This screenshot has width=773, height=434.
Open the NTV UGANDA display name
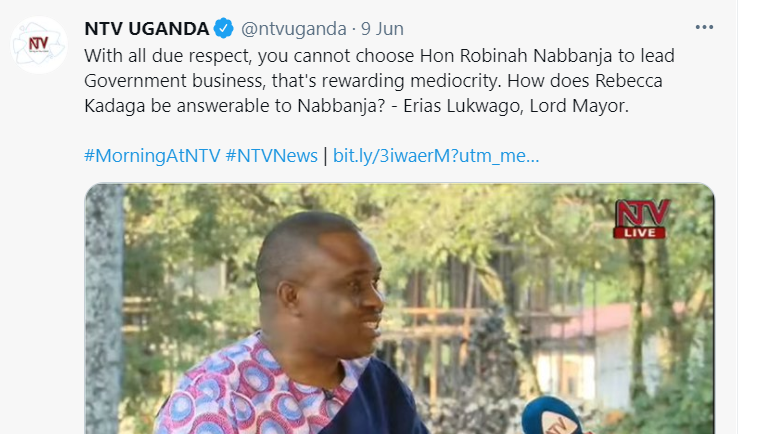pos(146,28)
